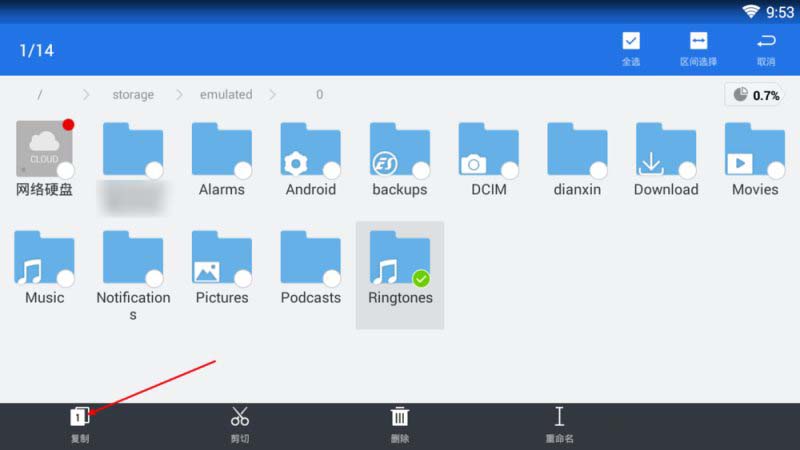Tap the Rename (重命名) icon

click(x=559, y=416)
